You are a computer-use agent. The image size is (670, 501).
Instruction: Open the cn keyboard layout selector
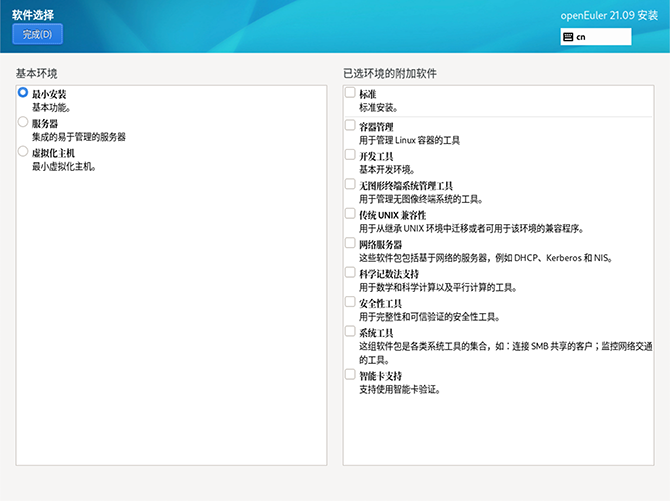[596, 37]
